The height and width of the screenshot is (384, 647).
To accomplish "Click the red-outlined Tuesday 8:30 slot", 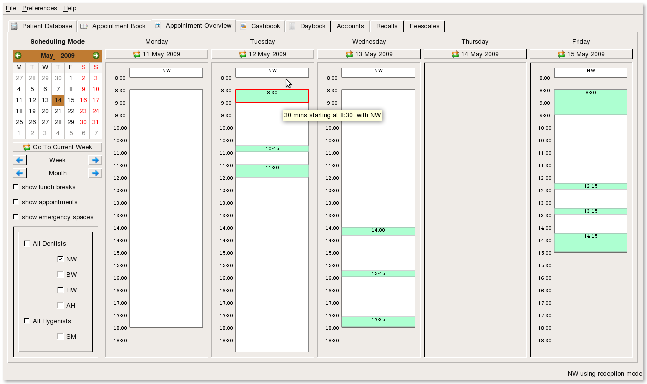I will [x=272, y=96].
